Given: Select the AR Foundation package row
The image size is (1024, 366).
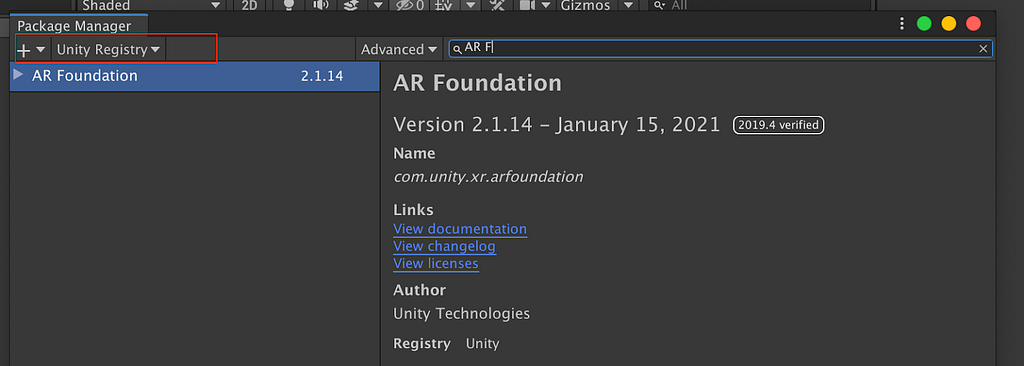Looking at the screenshot, I should (x=195, y=76).
